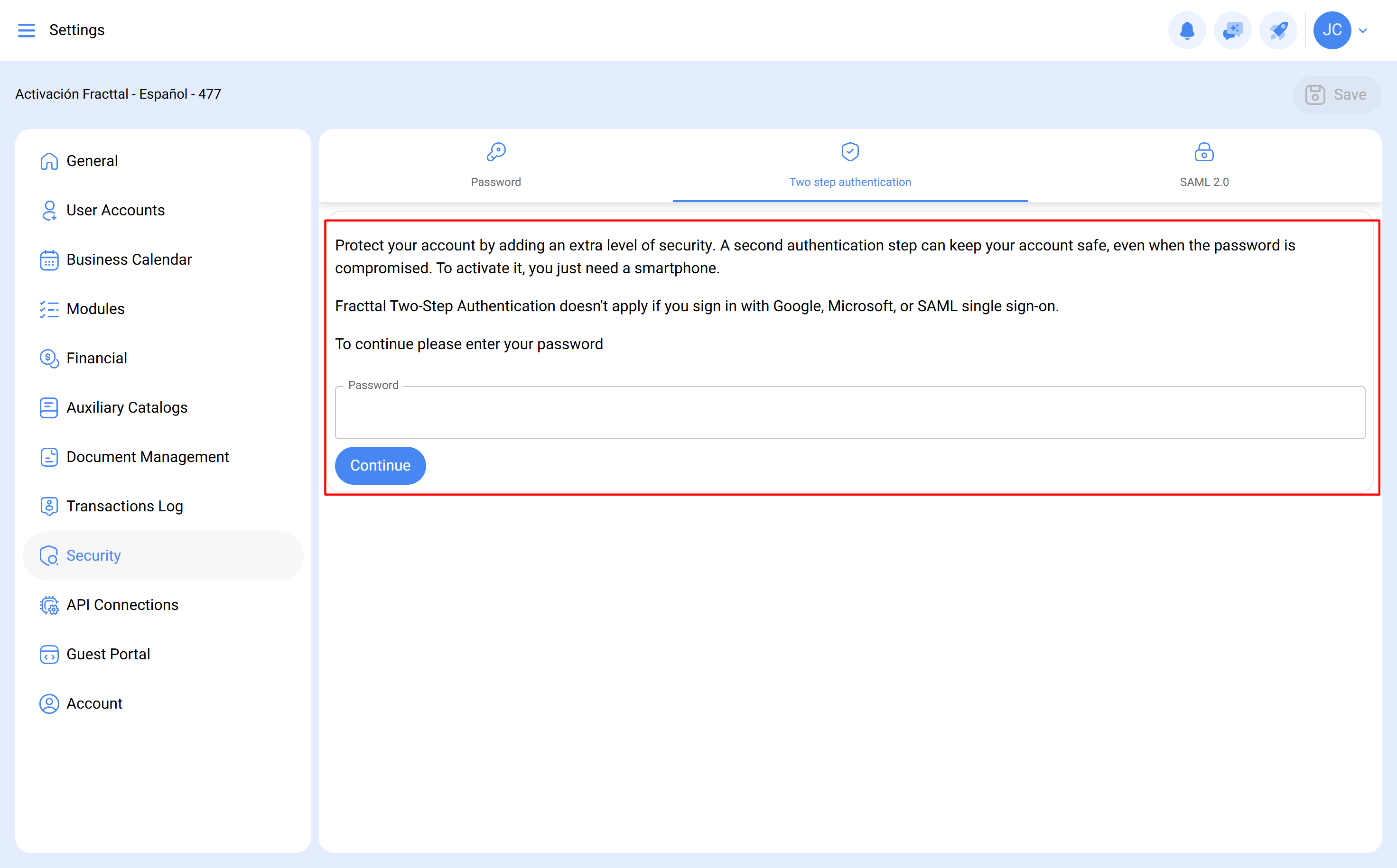Click the User Accounts icon
1397x868 pixels.
[49, 210]
